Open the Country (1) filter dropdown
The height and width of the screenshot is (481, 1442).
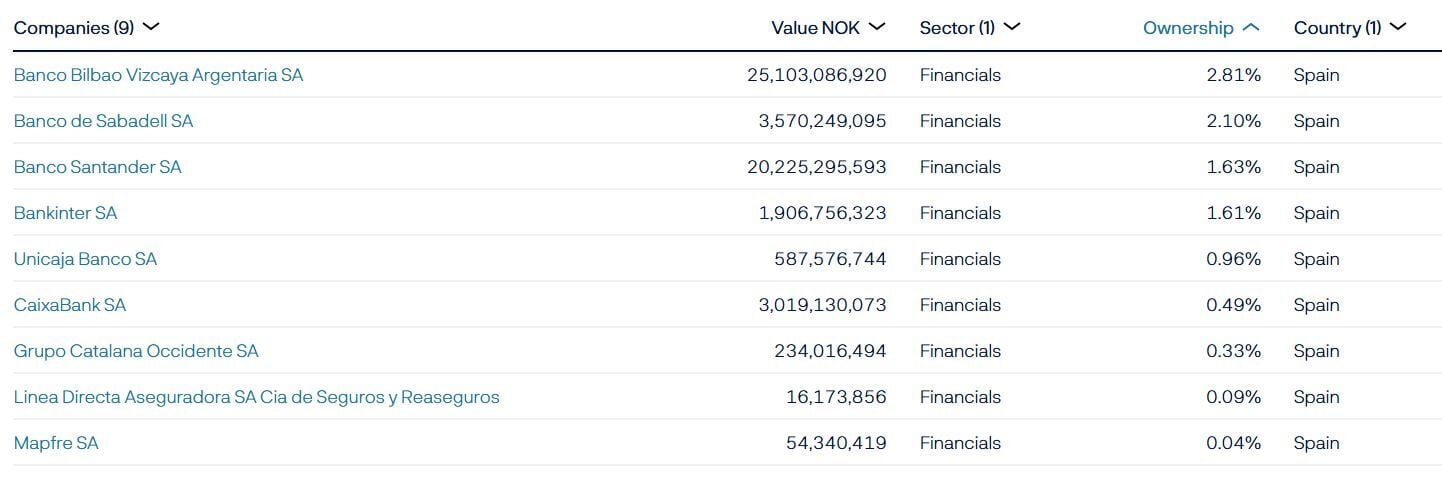(x=1397, y=27)
